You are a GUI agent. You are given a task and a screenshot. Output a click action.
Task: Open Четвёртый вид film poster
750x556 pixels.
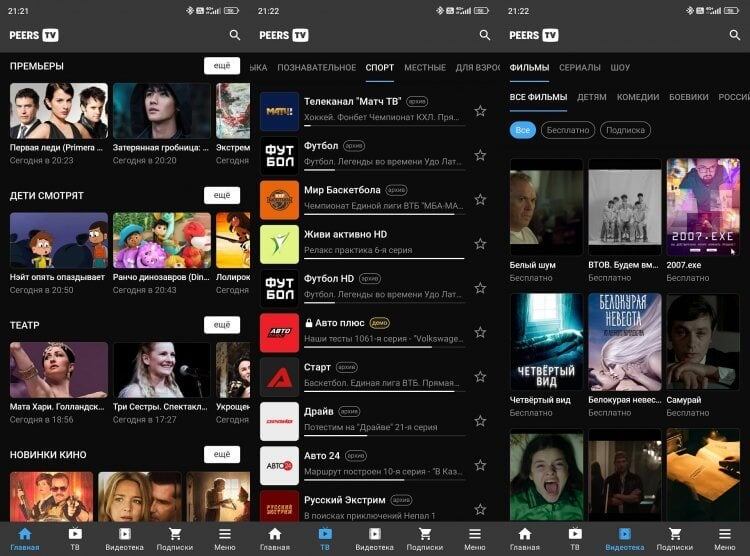[546, 342]
